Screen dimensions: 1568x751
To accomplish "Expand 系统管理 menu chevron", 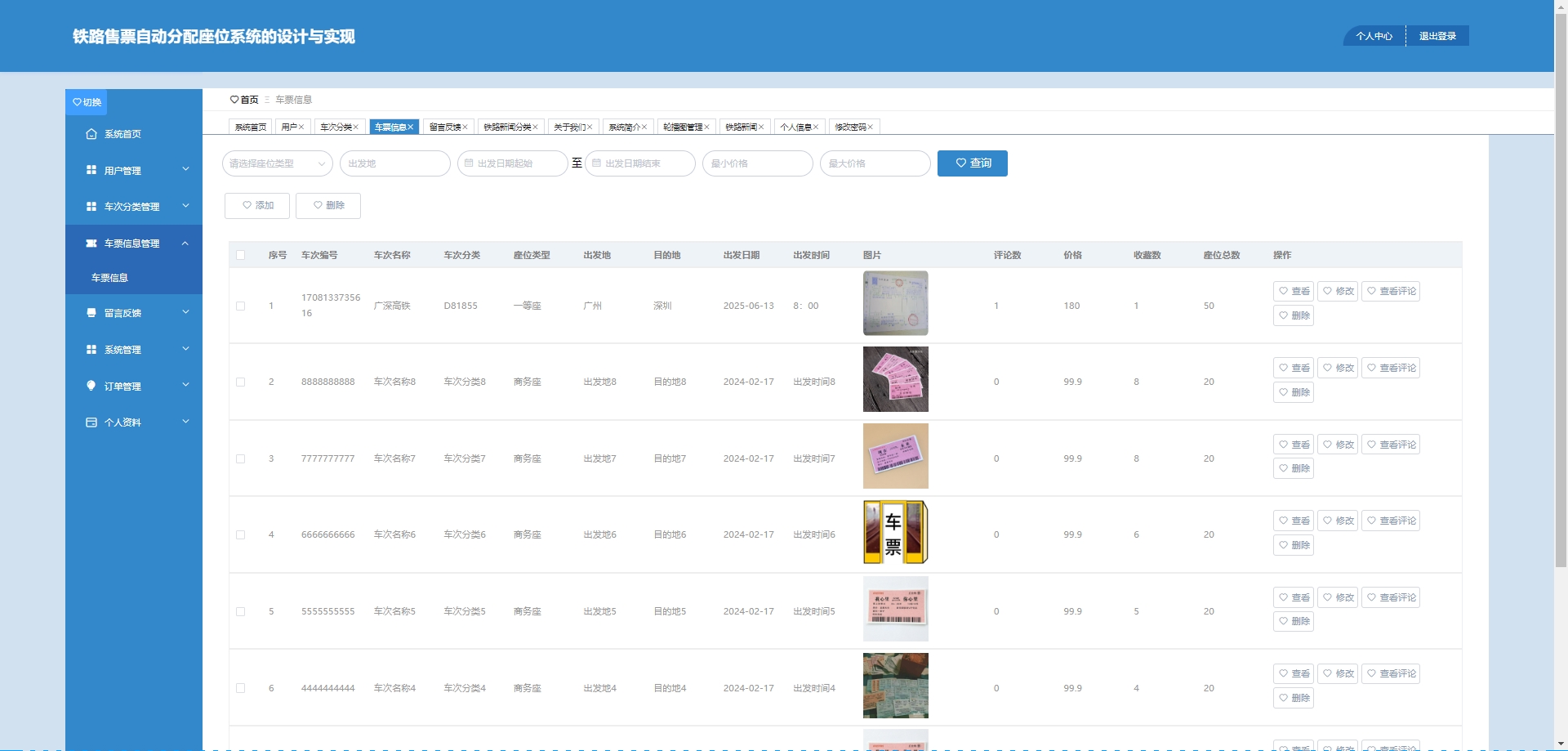I will 185,349.
